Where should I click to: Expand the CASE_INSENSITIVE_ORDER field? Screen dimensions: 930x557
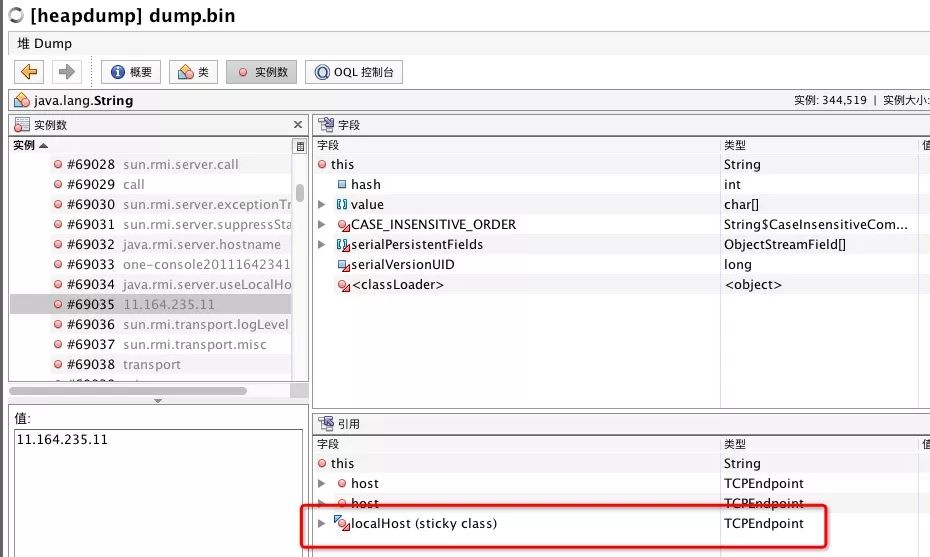[322, 224]
